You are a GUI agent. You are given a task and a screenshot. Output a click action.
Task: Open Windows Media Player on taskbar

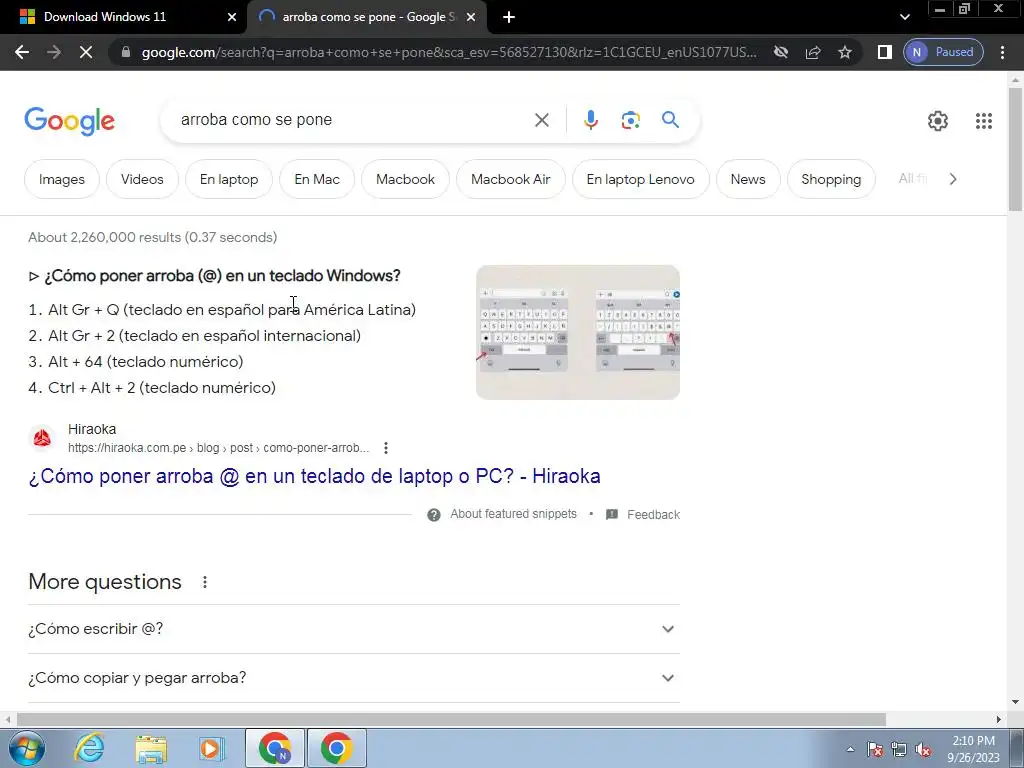tap(212, 748)
